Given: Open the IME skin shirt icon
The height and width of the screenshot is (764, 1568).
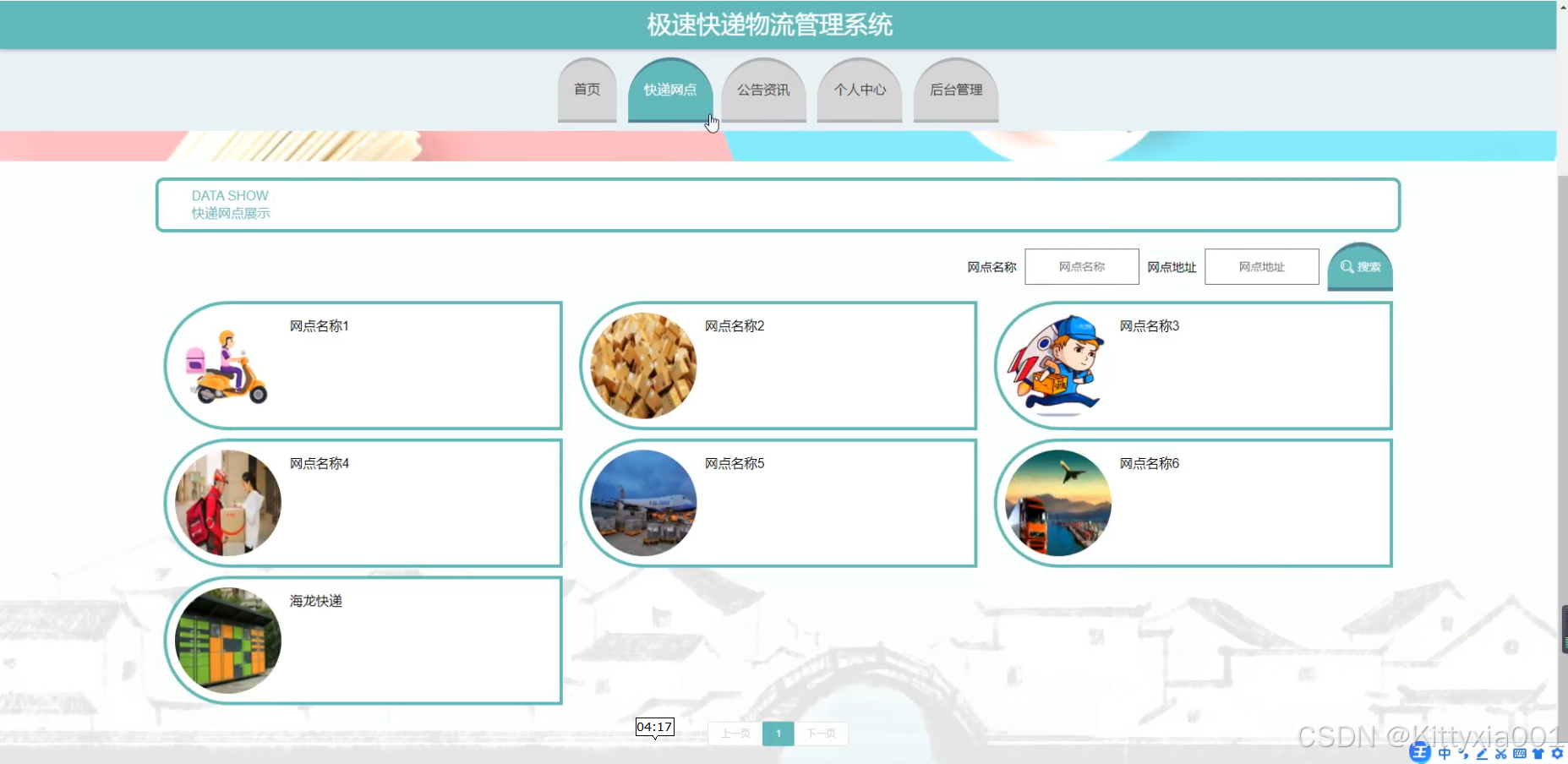Looking at the screenshot, I should tap(1538, 754).
